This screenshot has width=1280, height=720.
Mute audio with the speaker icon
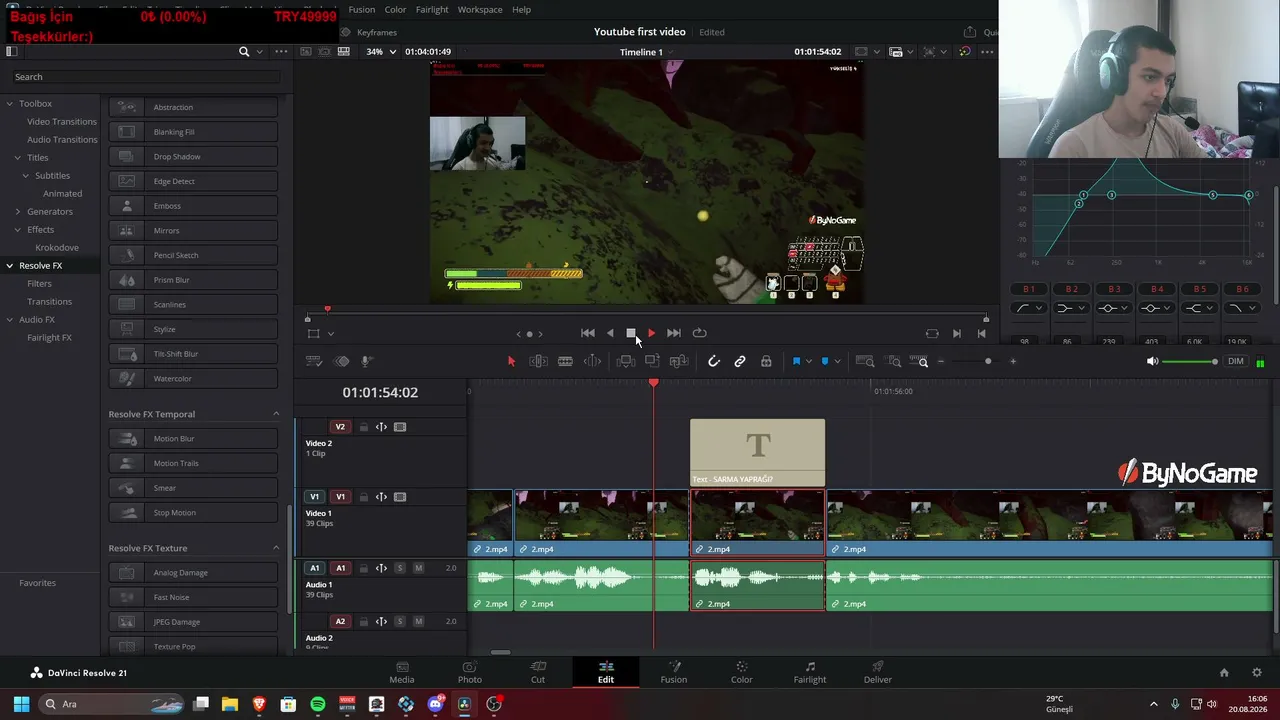[x=1153, y=361]
